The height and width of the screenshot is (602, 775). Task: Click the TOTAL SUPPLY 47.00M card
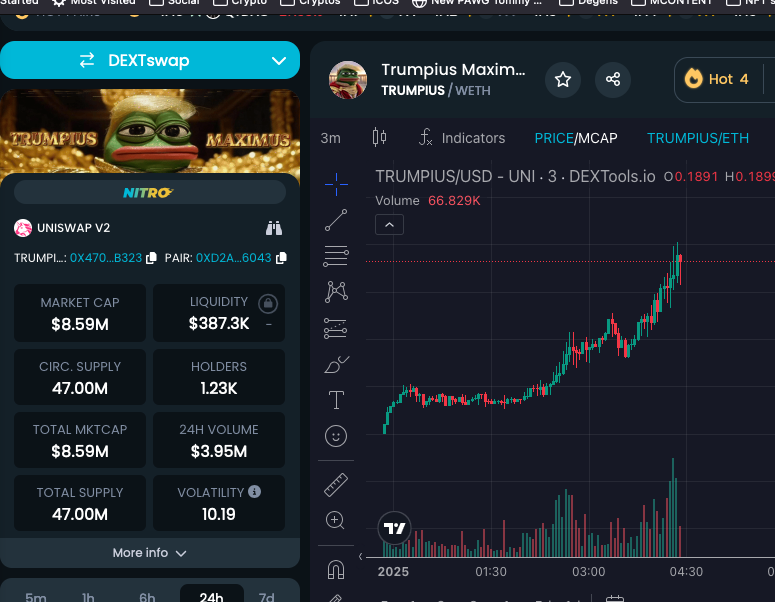[x=80, y=503]
